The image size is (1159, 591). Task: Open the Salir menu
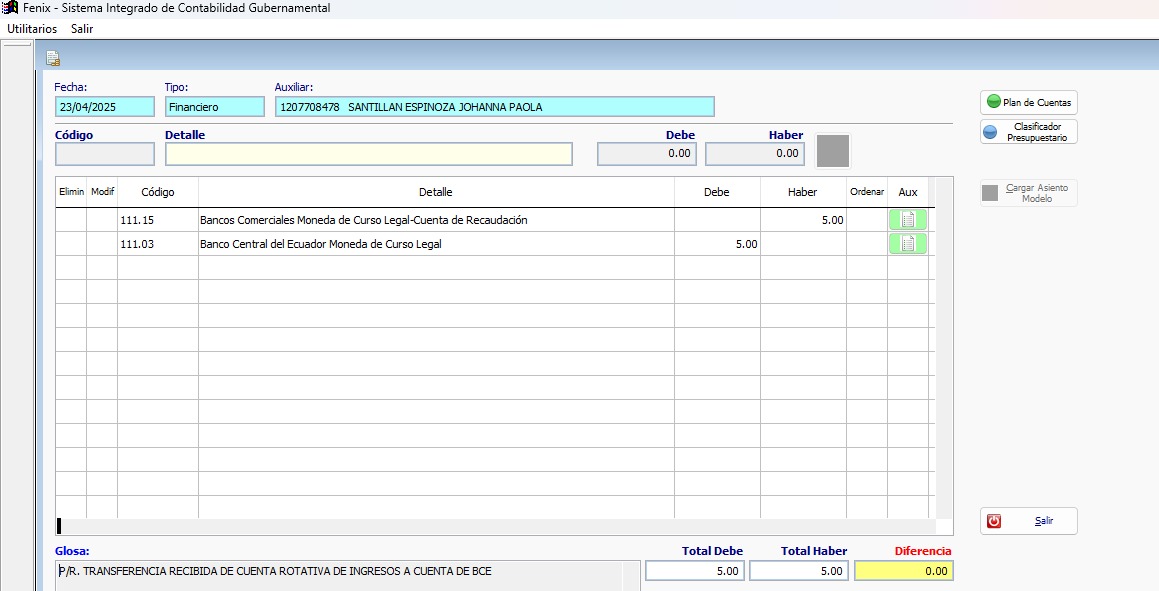(x=82, y=29)
